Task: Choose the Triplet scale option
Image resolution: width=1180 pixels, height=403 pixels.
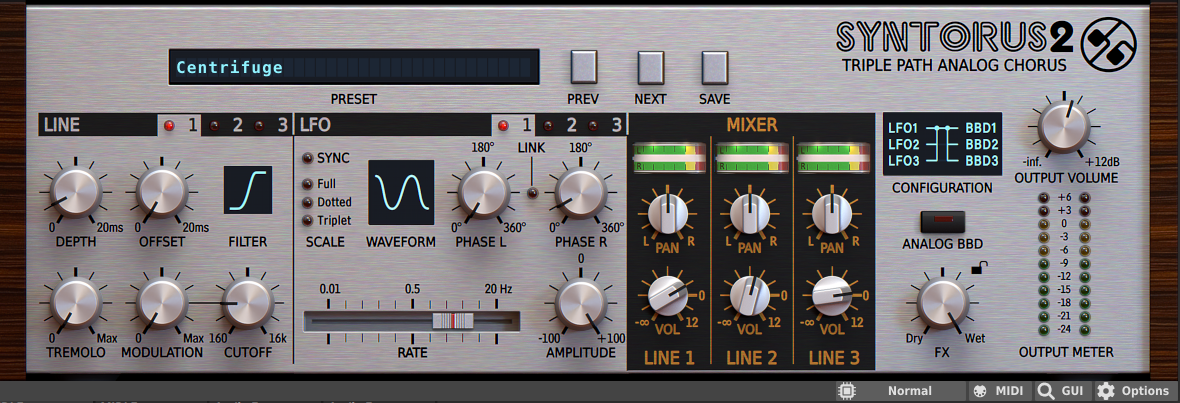Action: 308,220
